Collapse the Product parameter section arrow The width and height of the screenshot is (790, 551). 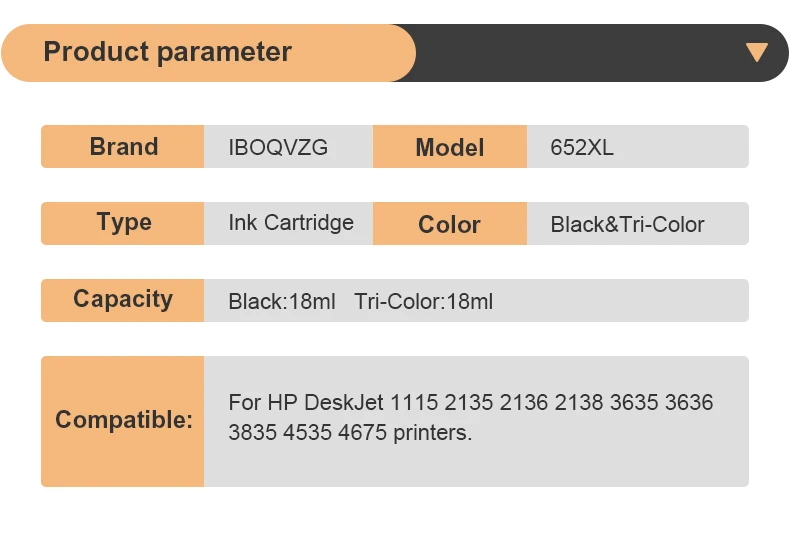(756, 52)
